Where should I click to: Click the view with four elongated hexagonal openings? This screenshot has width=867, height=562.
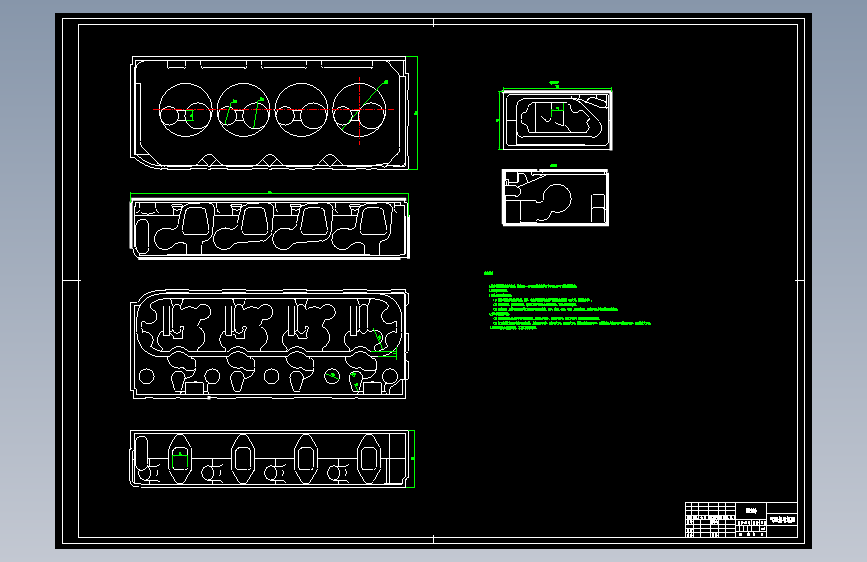[269, 459]
